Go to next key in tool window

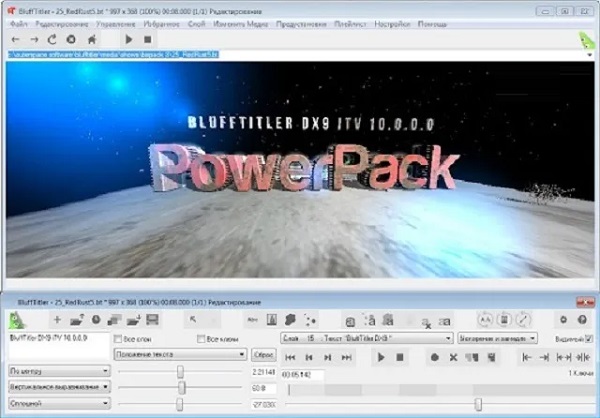coord(328,358)
